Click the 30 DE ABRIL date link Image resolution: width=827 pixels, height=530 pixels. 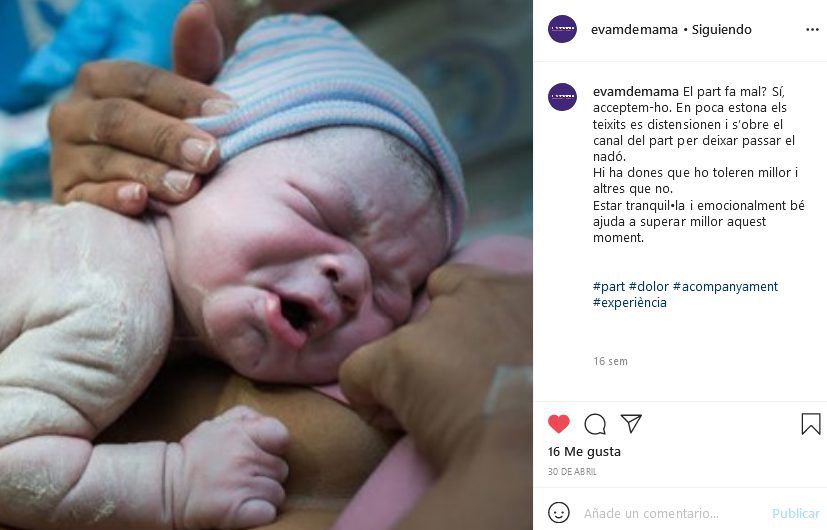572,471
